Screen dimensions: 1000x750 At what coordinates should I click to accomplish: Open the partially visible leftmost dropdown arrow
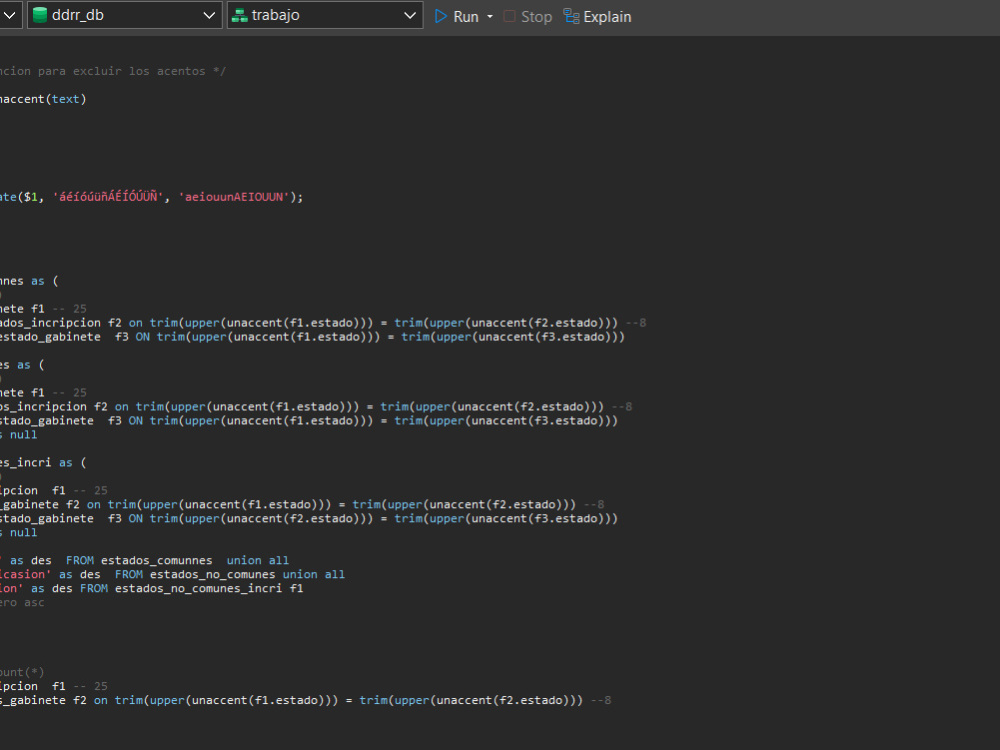[x=10, y=15]
